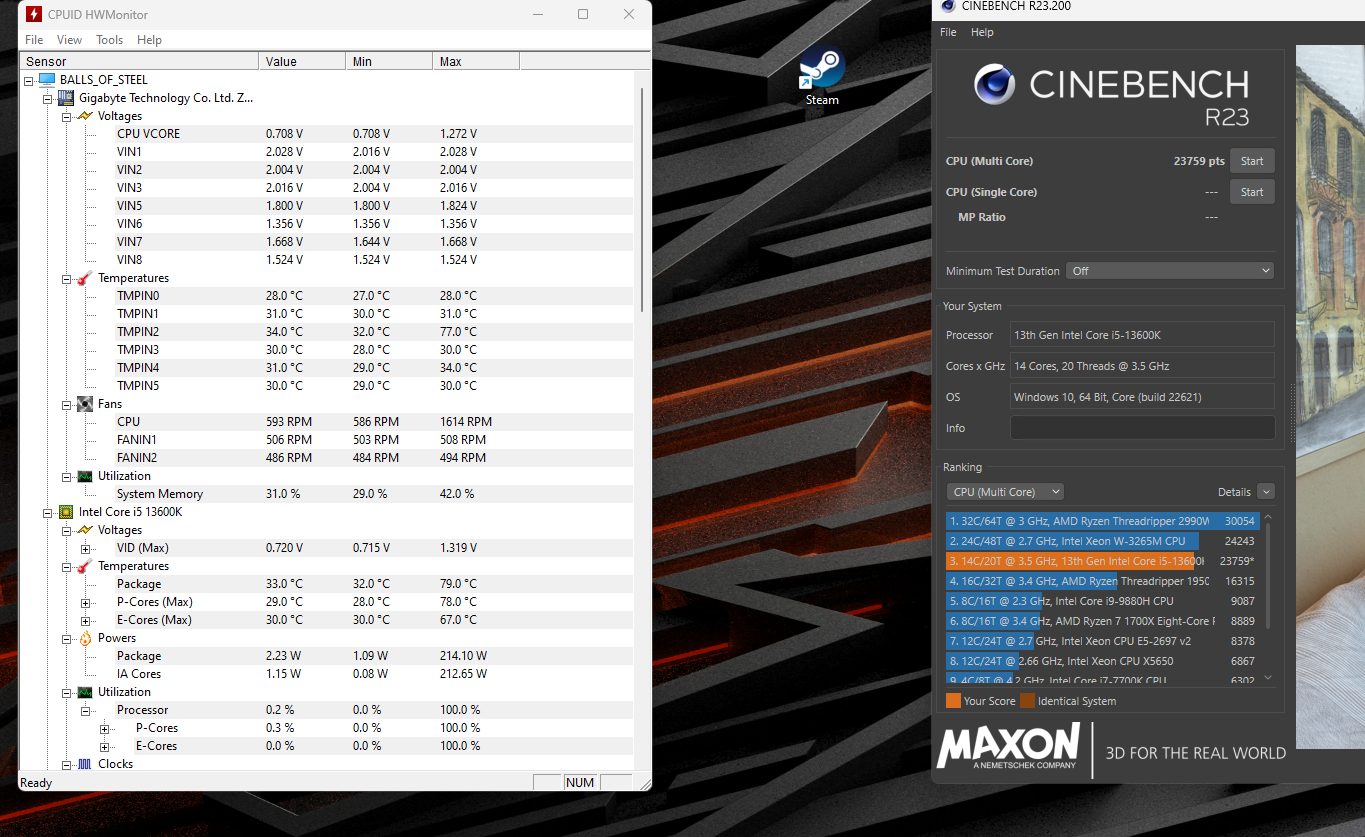Select the BALLS_OF_STEEL computer icon
The height and width of the screenshot is (837, 1365).
tap(46, 80)
